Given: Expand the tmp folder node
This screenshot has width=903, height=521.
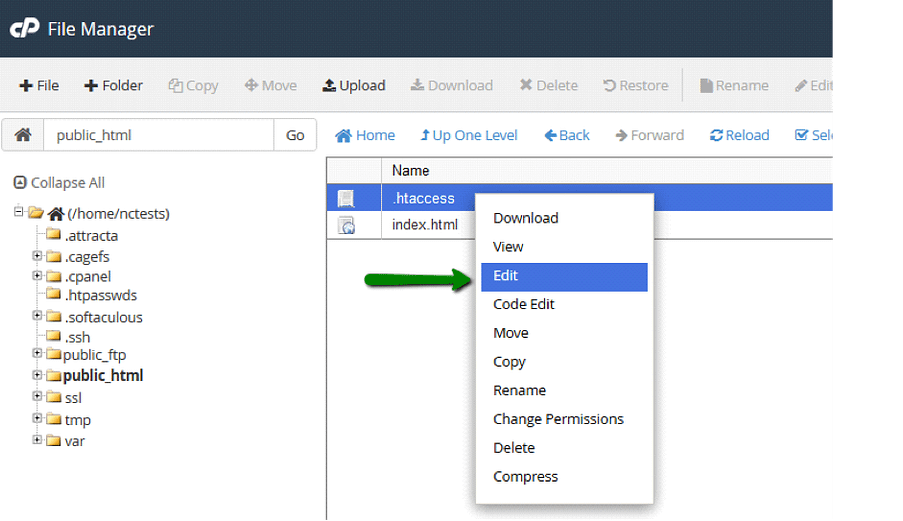Looking at the screenshot, I should (37, 419).
